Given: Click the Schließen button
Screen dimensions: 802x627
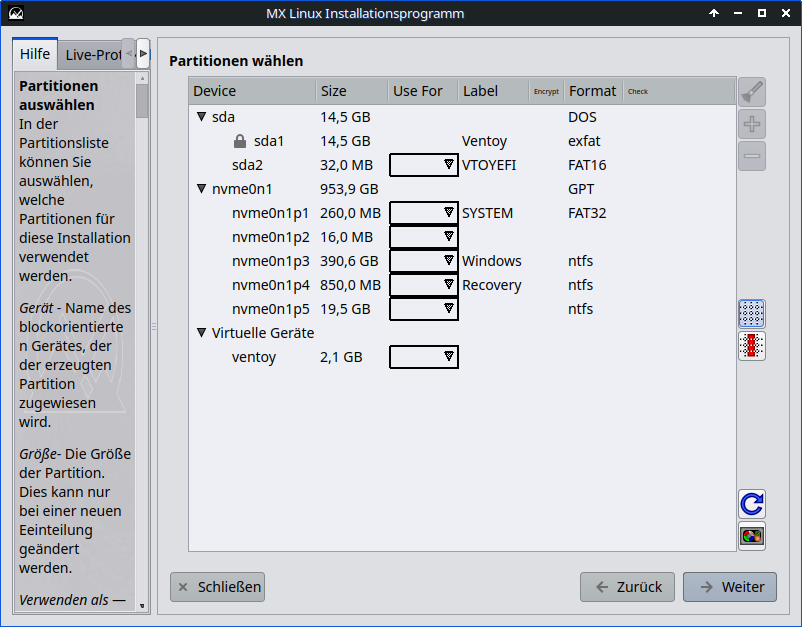Looking at the screenshot, I should pos(217,587).
